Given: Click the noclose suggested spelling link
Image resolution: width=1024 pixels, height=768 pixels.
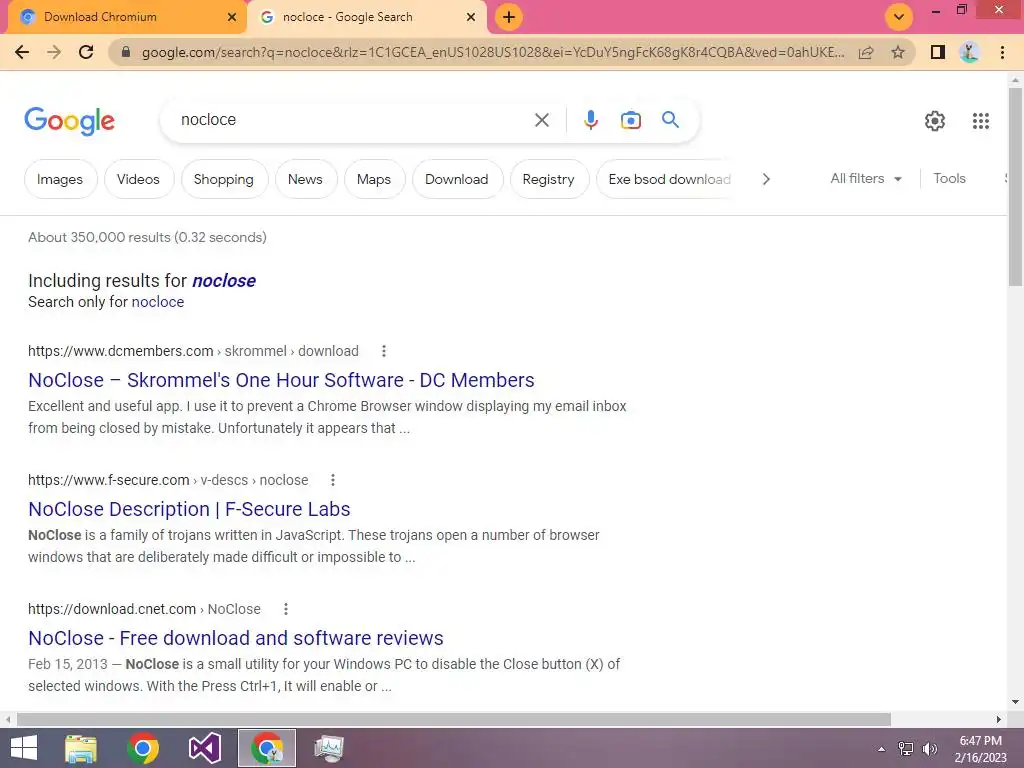Looking at the screenshot, I should tap(224, 281).
